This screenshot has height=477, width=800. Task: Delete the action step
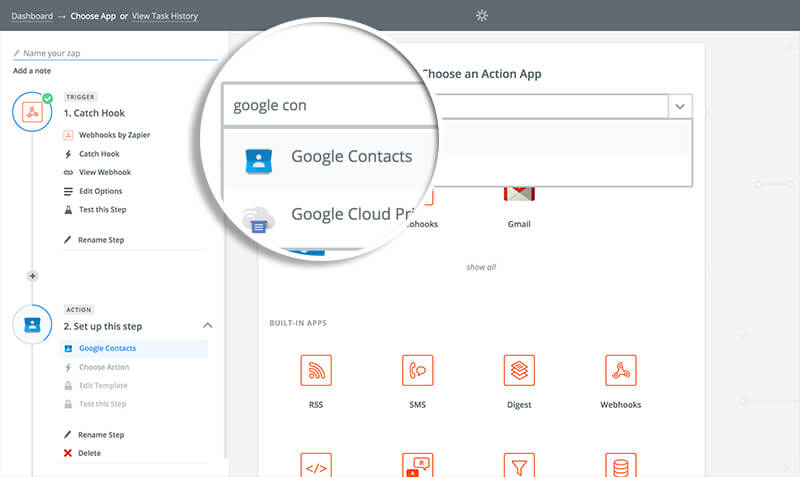click(89, 453)
